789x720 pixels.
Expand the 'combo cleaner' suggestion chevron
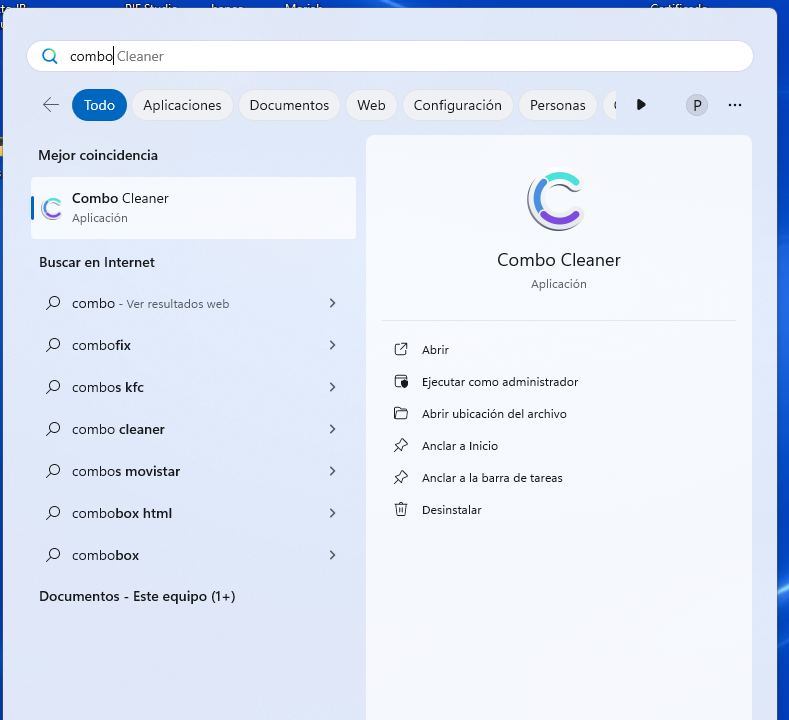(332, 429)
